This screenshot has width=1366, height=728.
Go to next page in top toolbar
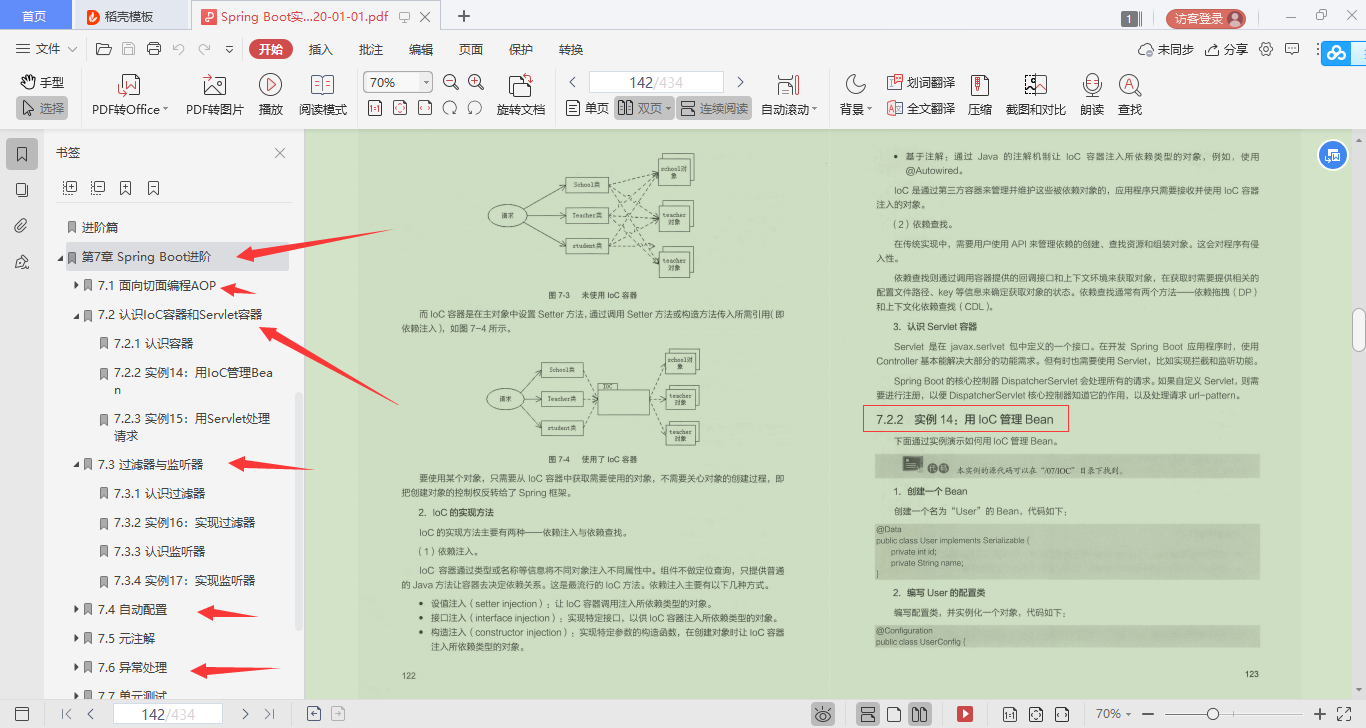coord(740,82)
